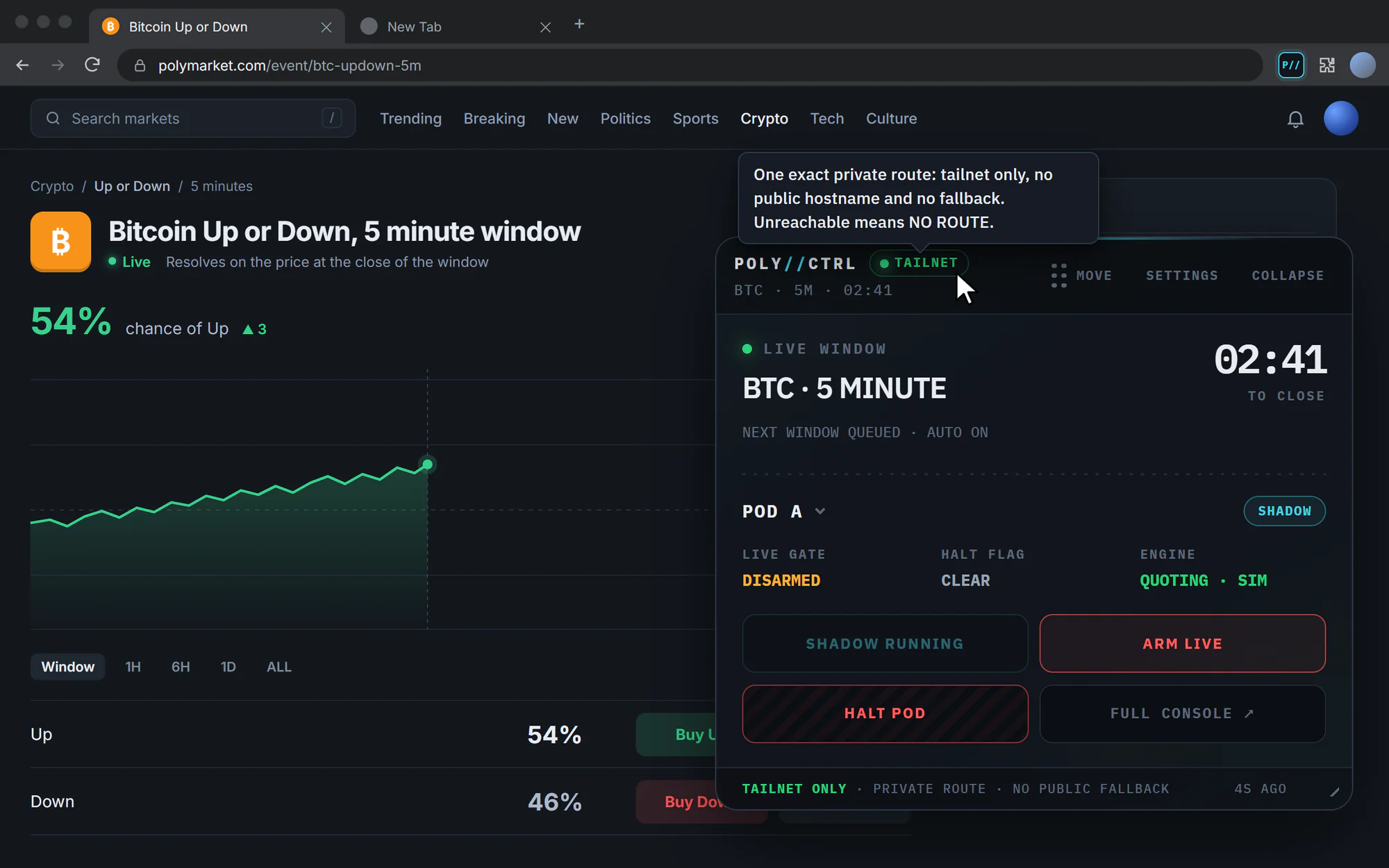The height and width of the screenshot is (868, 1389).
Task: Close the Bitcoin Up or Down tab
Action: 326,27
